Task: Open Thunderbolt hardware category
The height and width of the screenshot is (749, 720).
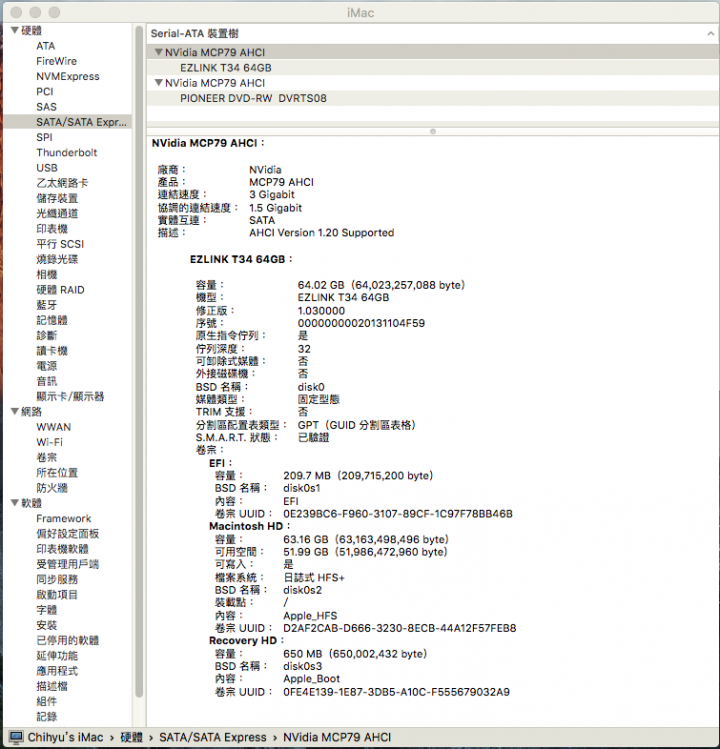Action: [67, 153]
